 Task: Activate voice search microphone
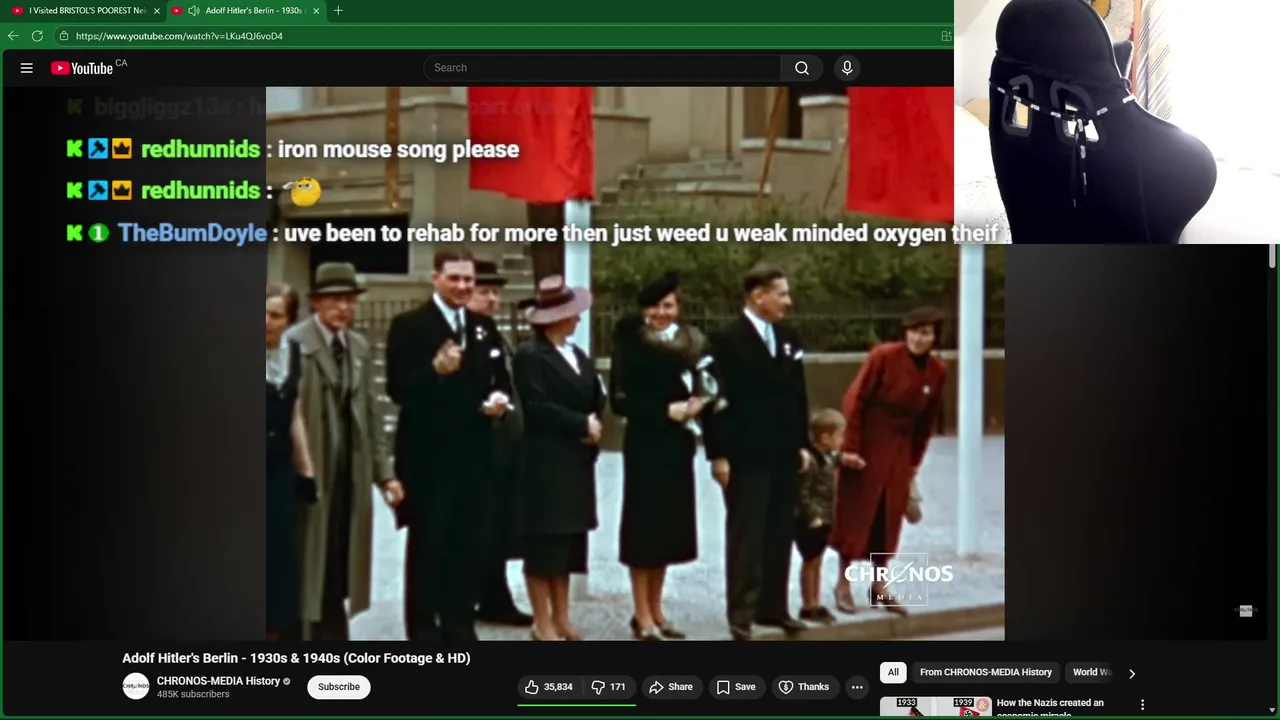847,68
